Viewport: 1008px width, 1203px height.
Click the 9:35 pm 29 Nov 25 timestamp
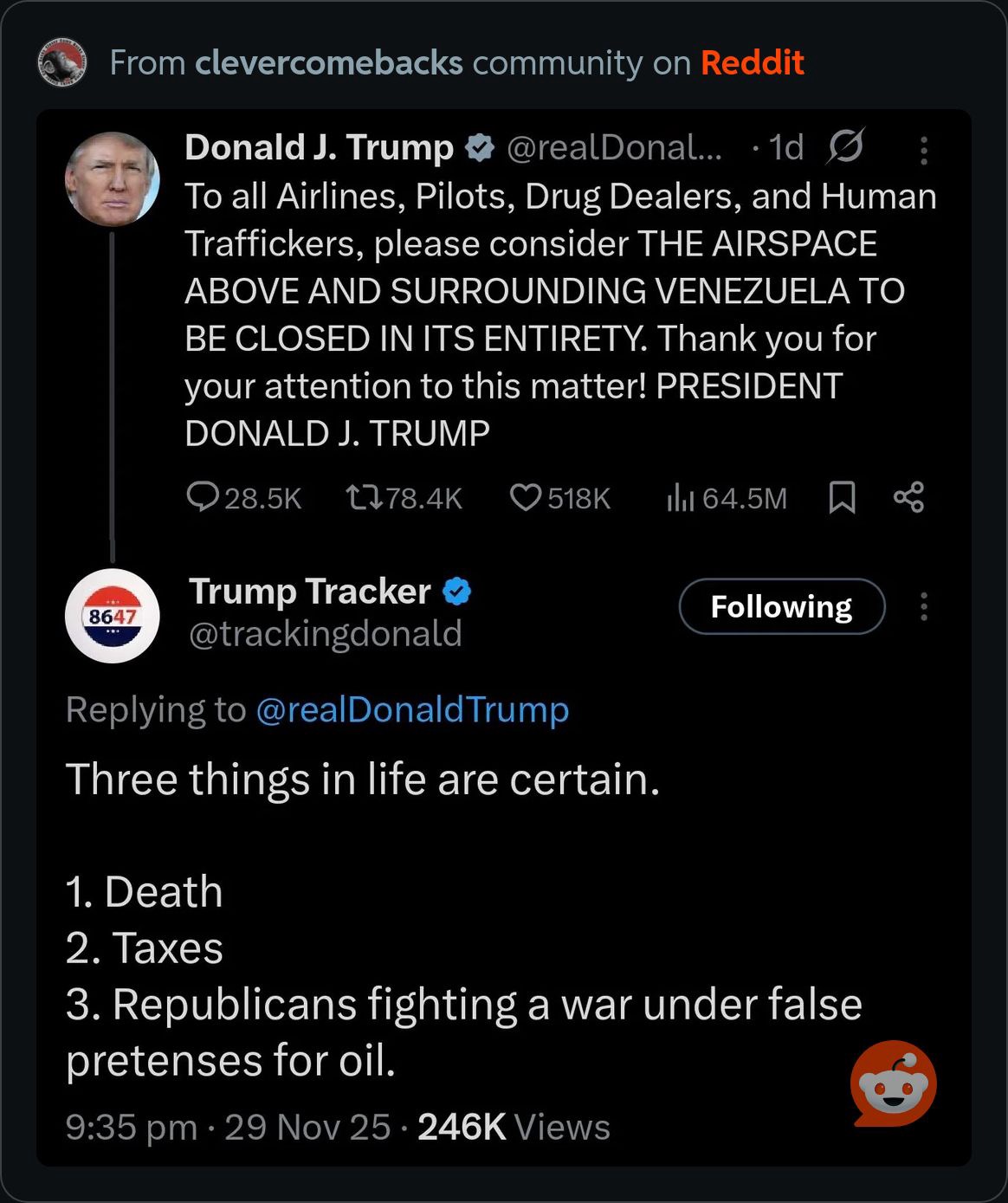pos(229,1127)
